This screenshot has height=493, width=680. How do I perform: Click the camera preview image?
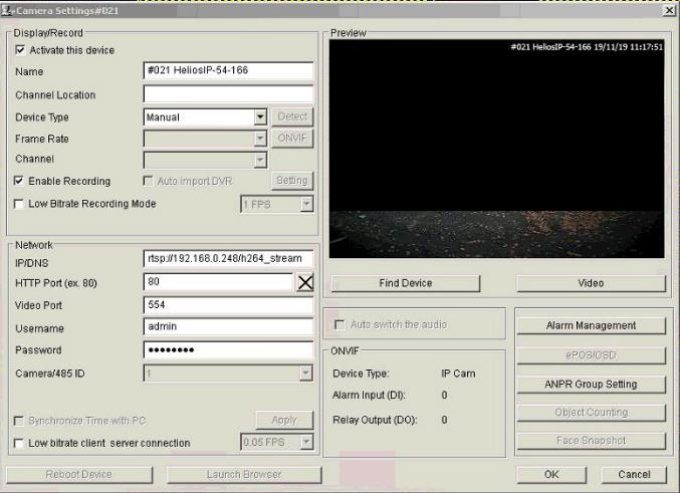[497, 149]
